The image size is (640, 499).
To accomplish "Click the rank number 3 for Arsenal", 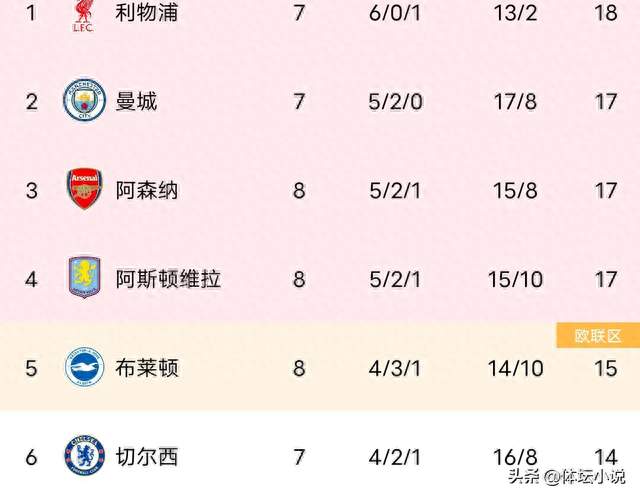I will coord(31,189).
